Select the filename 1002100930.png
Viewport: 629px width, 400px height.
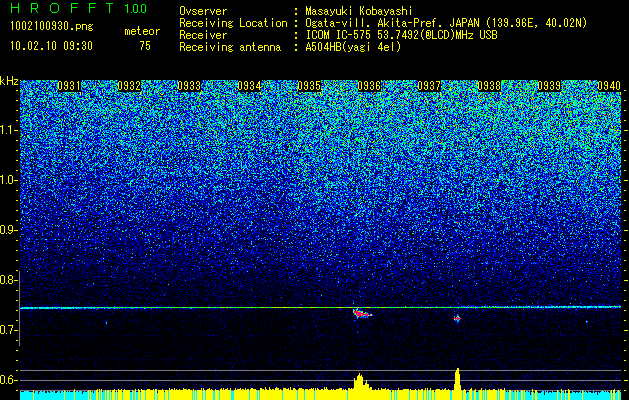52,27
